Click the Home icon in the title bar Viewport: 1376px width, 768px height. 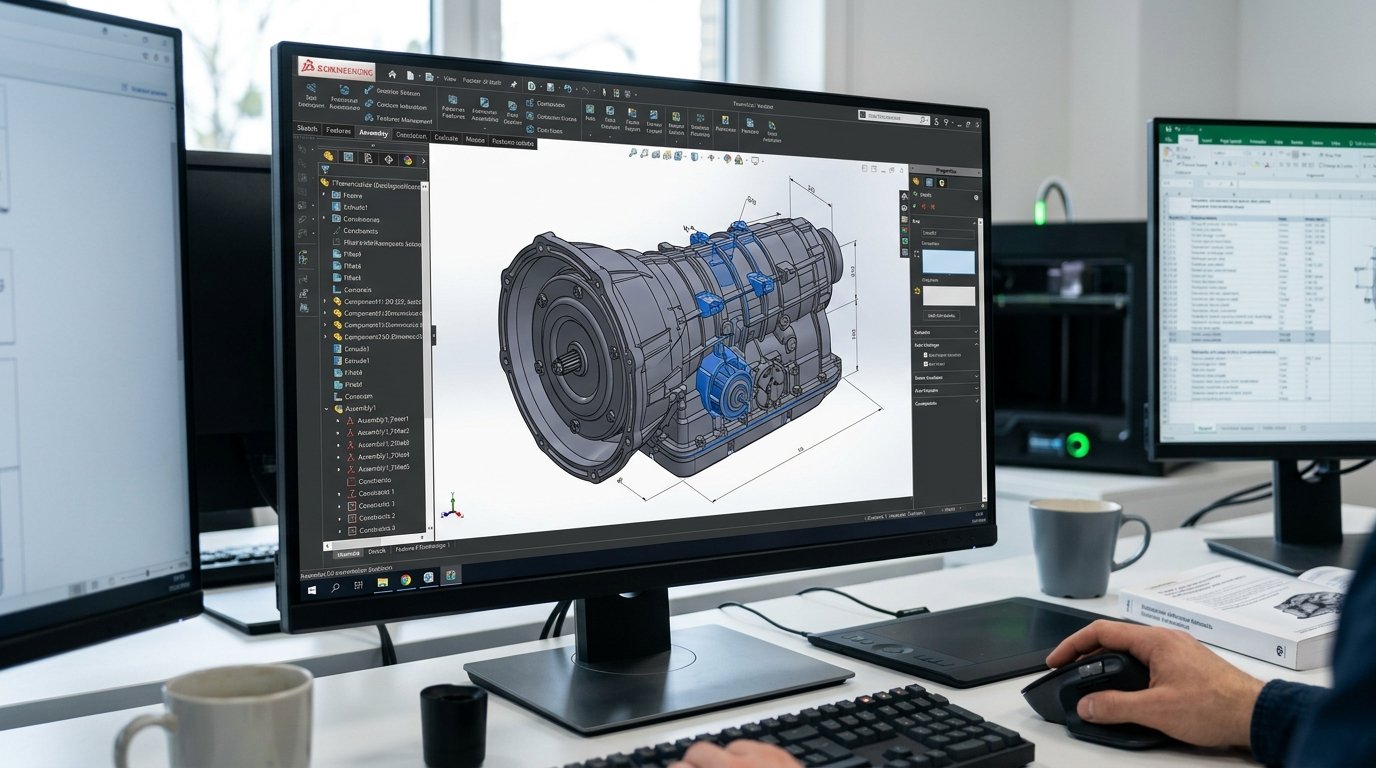[x=392, y=75]
